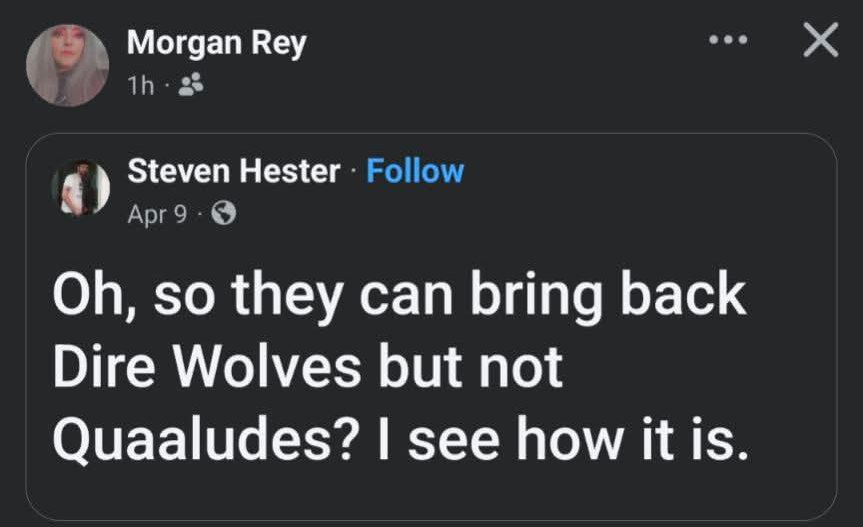Open Steven Hester's profile picture
This screenshot has width=863, height=527.
pyautogui.click(x=81, y=187)
